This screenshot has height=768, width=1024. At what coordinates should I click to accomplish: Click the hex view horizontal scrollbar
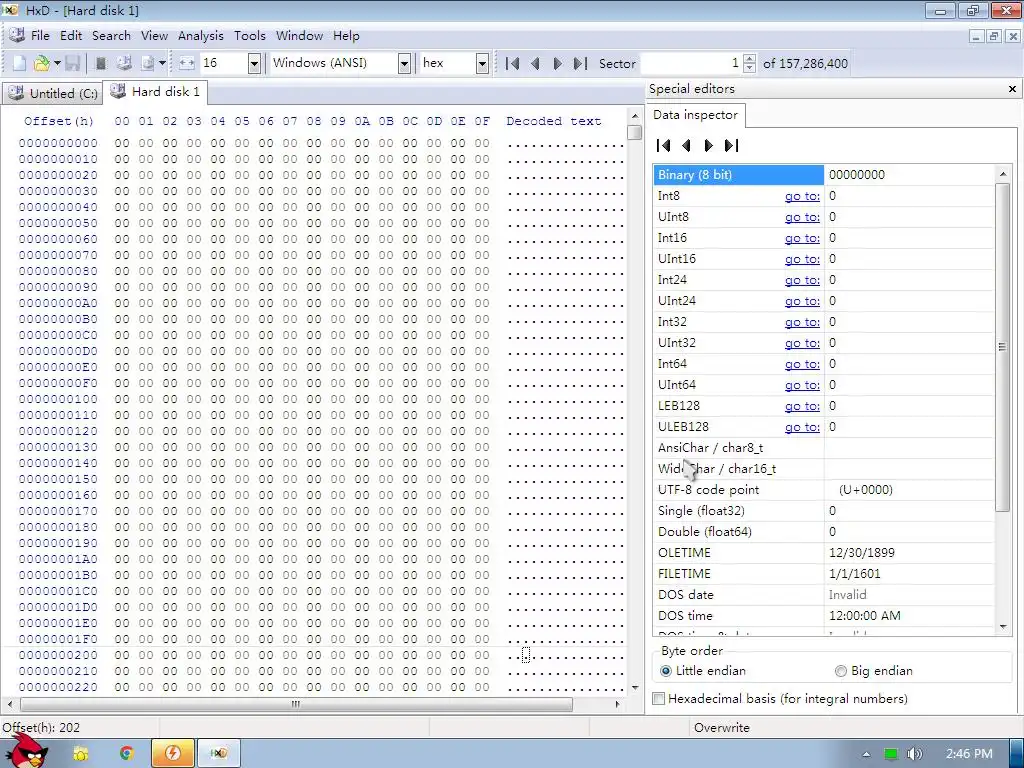click(296, 704)
